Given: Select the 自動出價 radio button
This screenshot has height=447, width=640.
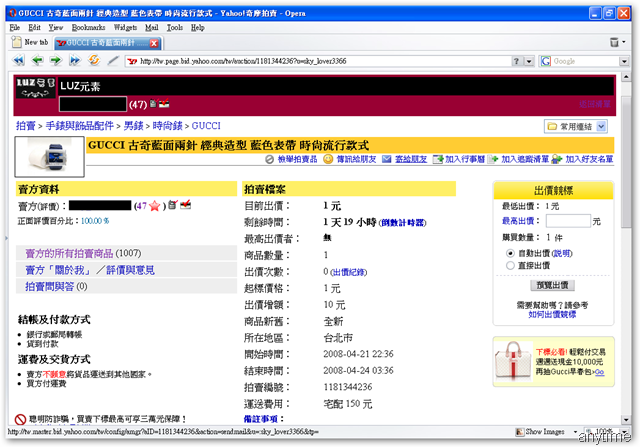Looking at the screenshot, I should click(510, 254).
